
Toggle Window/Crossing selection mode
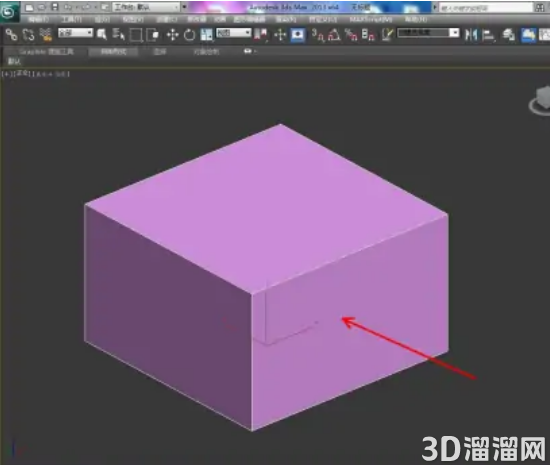pyautogui.click(x=153, y=35)
